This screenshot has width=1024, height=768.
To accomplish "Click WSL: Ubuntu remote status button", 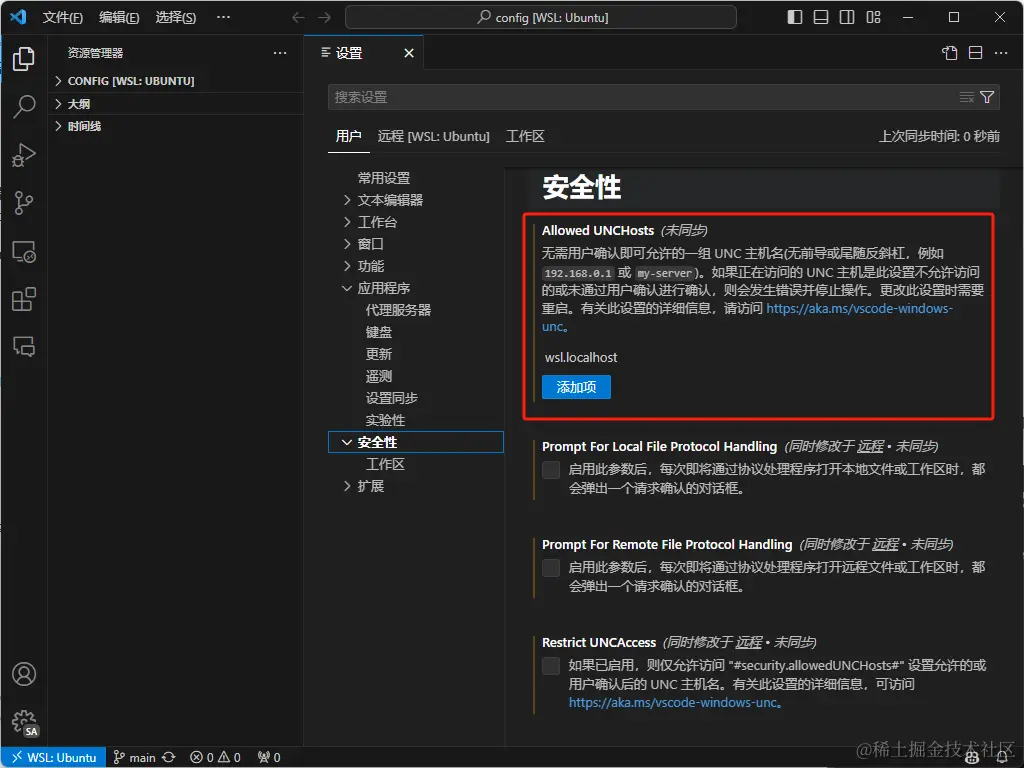I will [x=54, y=757].
